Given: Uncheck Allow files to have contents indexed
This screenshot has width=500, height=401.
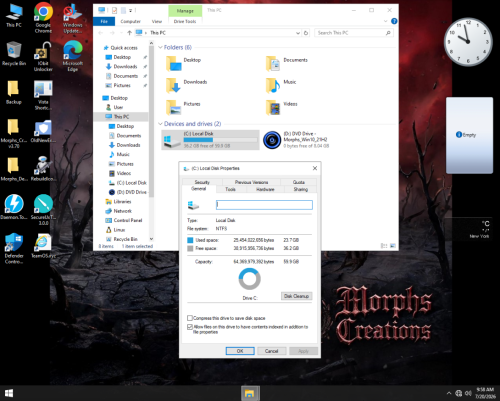Looking at the screenshot, I should (x=190, y=327).
